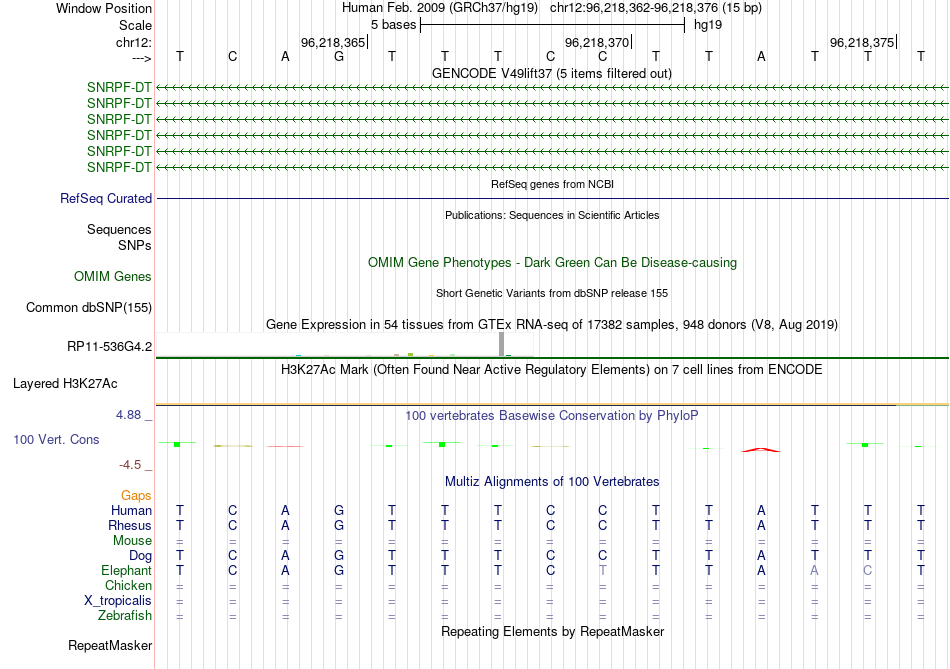Click the Mouse species label

pyautogui.click(x=133, y=541)
